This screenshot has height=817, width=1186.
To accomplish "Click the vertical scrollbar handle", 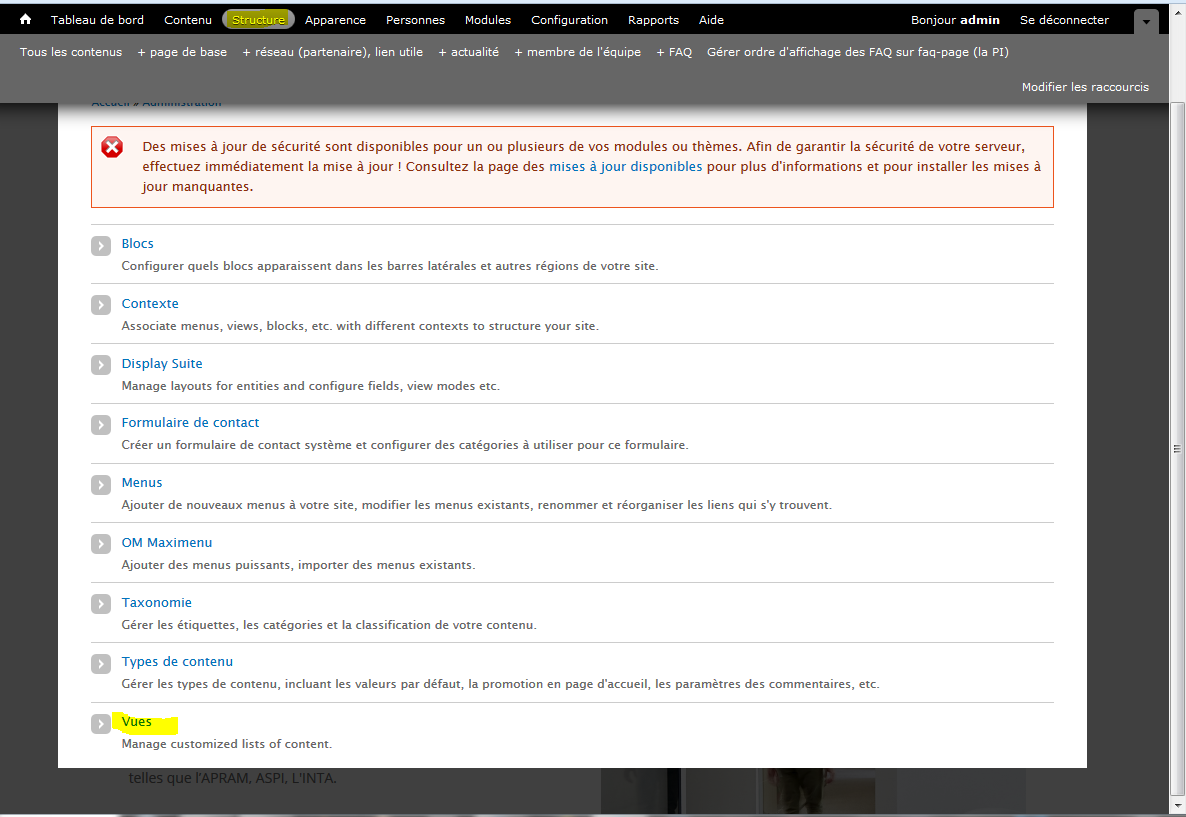I will pyautogui.click(x=1177, y=450).
